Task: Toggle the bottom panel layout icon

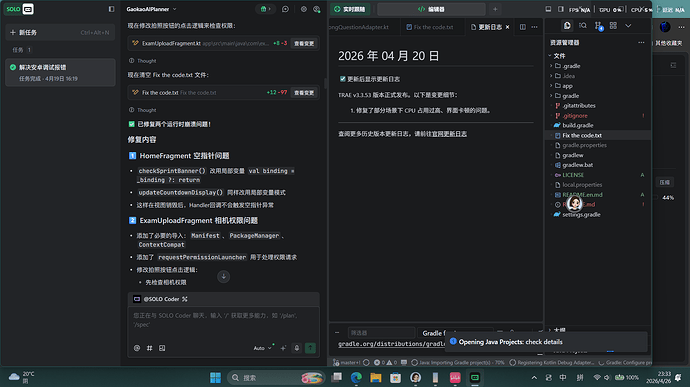Action: [548, 9]
